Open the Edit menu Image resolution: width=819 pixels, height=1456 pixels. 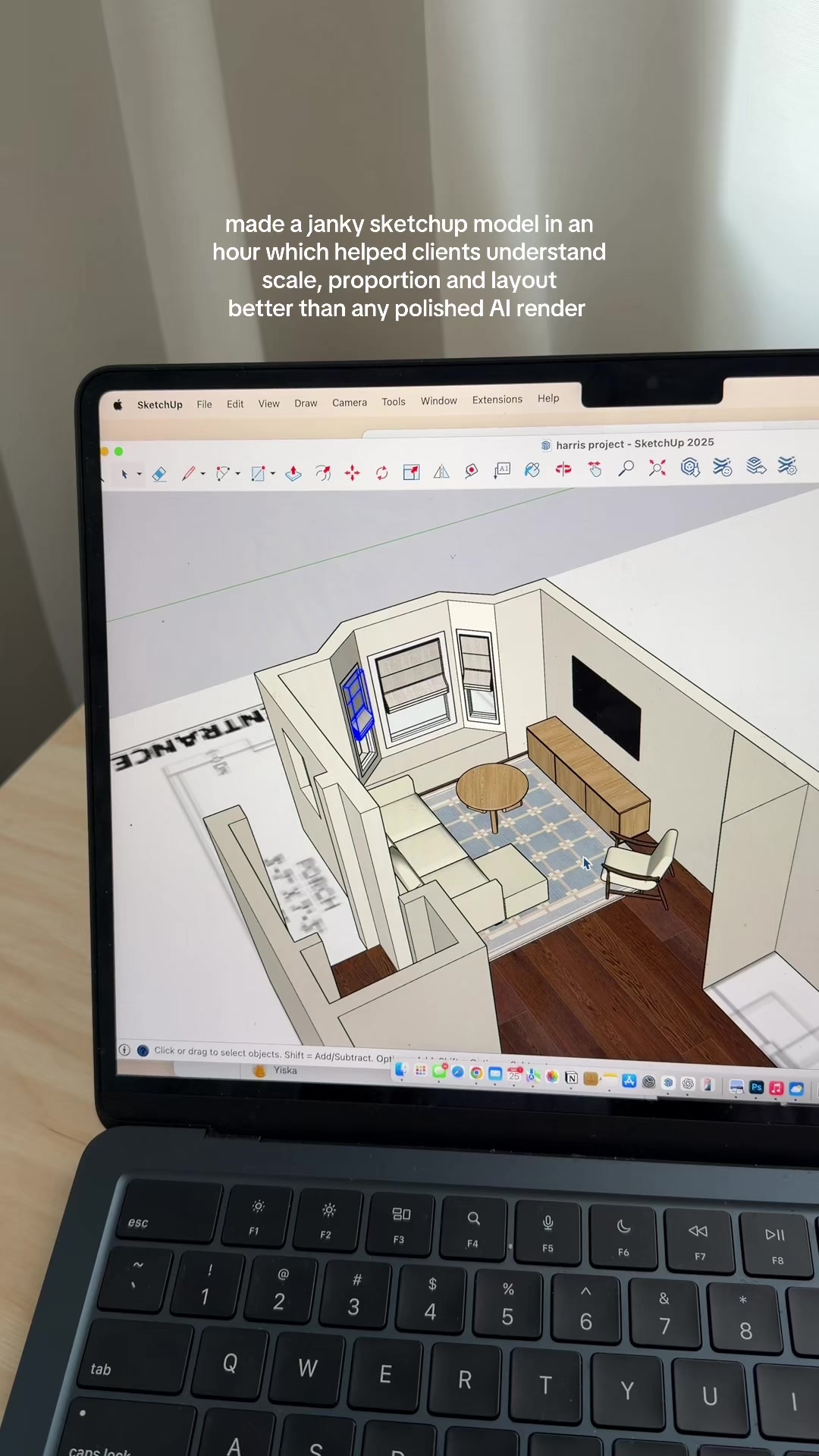tap(235, 404)
